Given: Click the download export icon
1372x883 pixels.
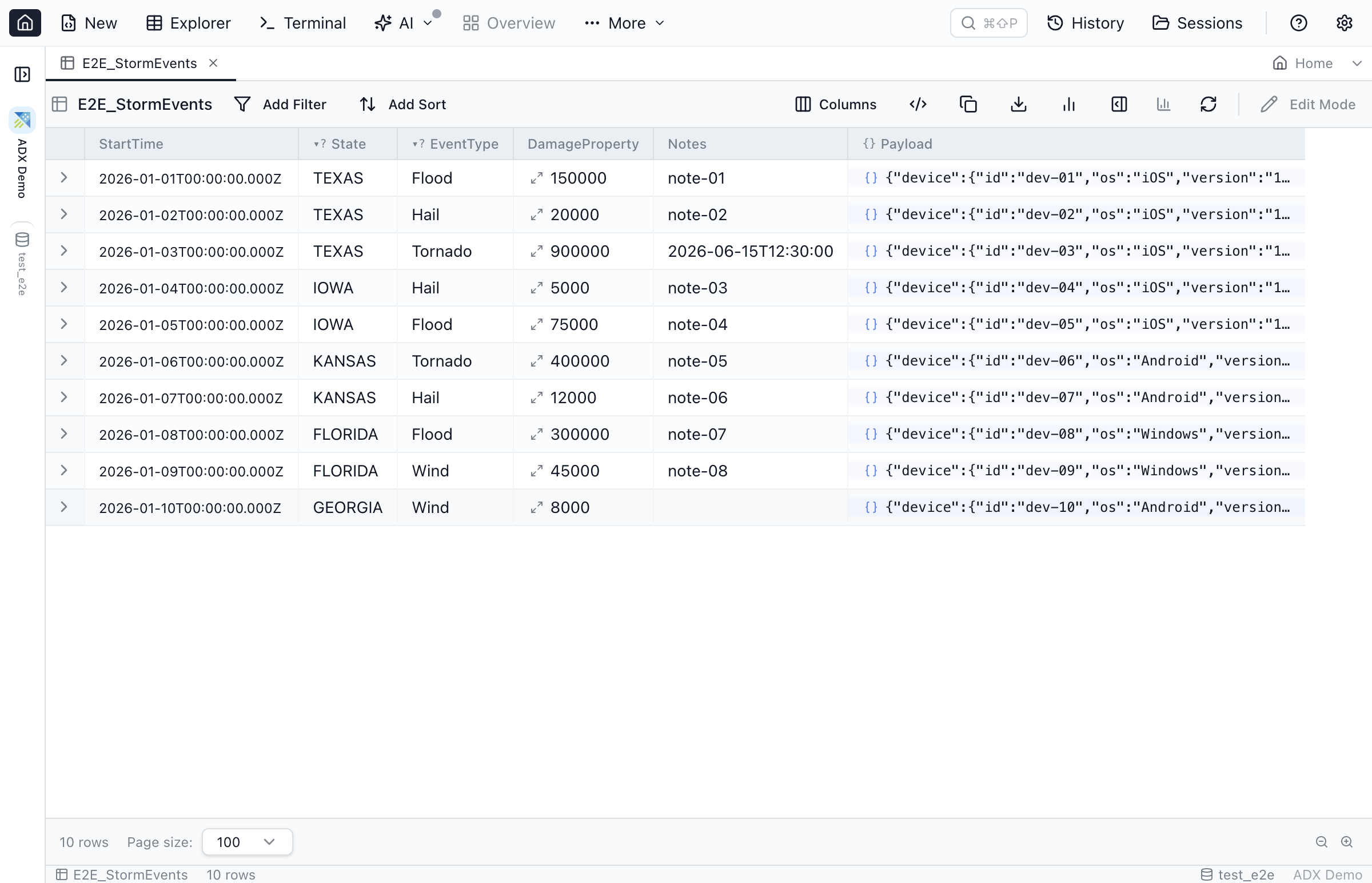Looking at the screenshot, I should coord(1018,104).
